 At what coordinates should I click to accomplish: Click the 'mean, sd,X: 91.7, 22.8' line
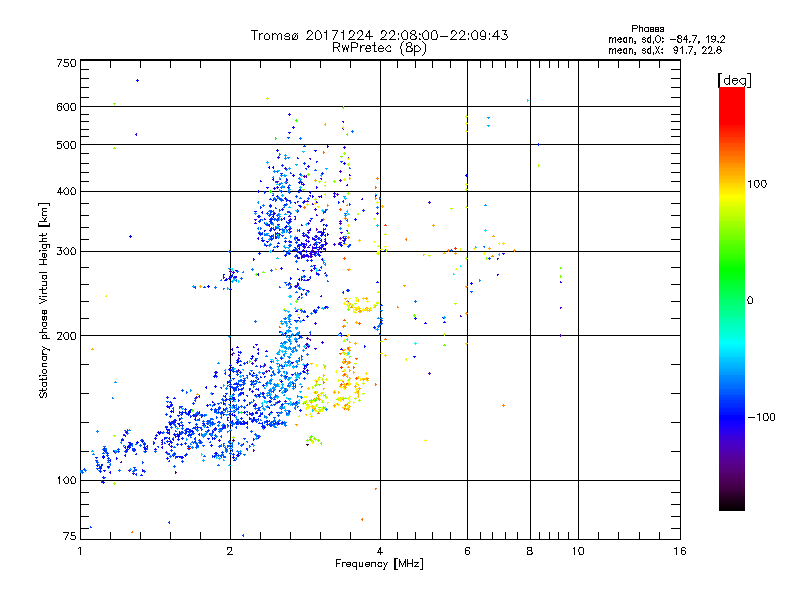click(665, 50)
